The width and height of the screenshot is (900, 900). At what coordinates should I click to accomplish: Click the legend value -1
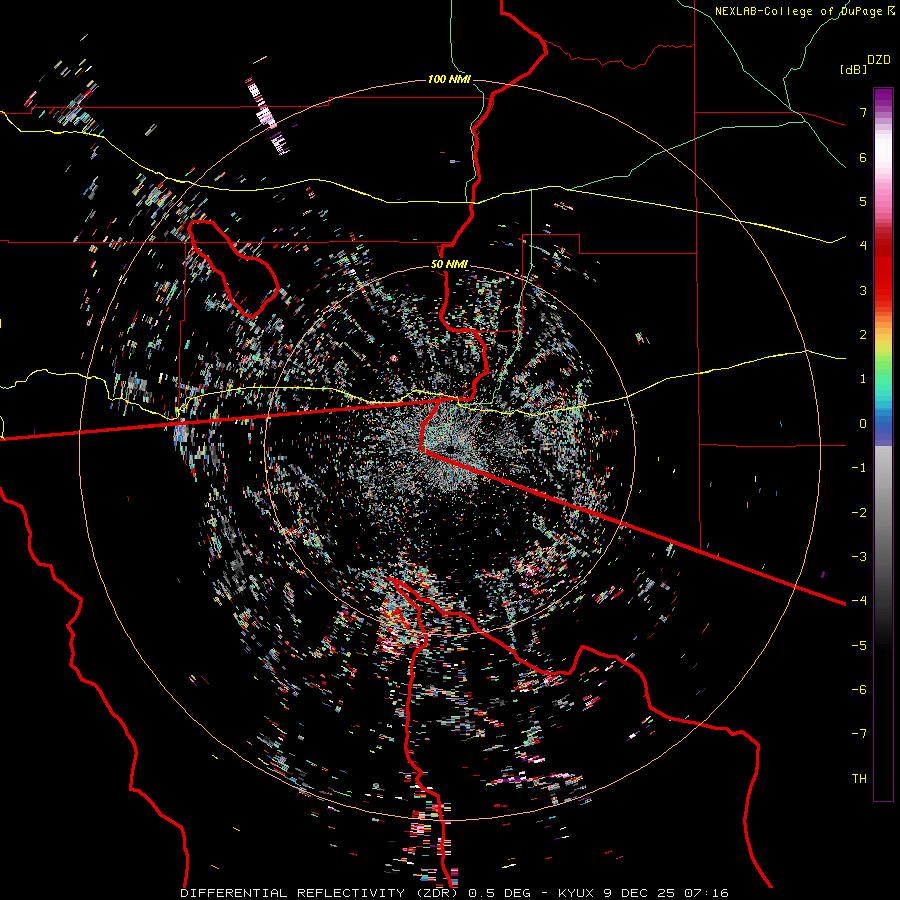[x=859, y=468]
